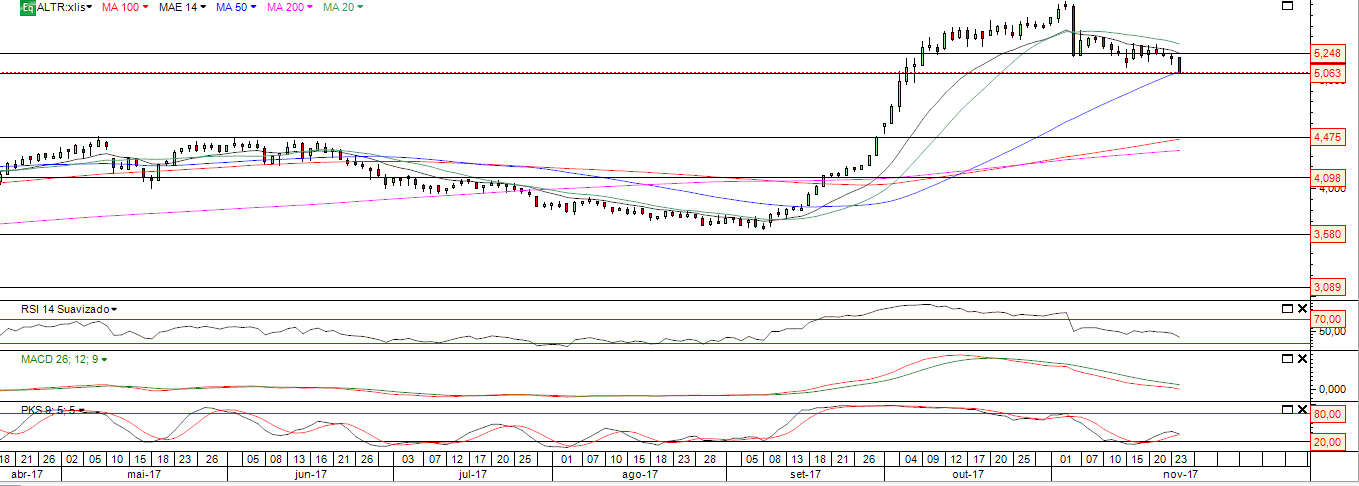Select the 5,248 price level label
The height and width of the screenshot is (486, 1359).
coord(1328,53)
